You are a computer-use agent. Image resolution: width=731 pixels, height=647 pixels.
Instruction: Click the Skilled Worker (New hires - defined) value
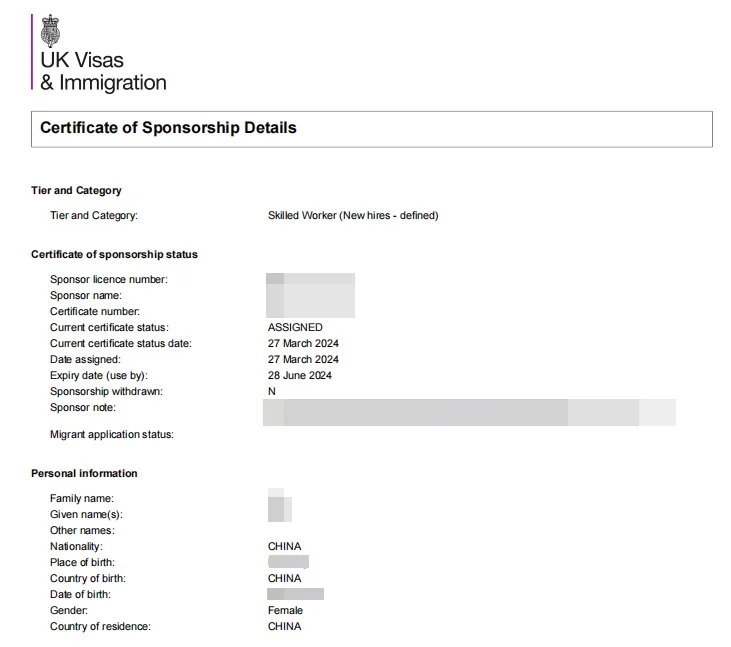coord(353,215)
